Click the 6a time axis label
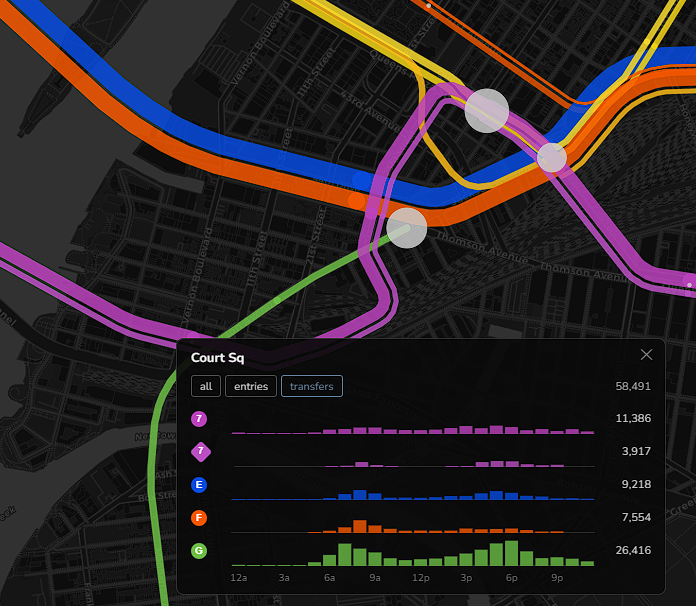696x606 pixels. coord(329,578)
